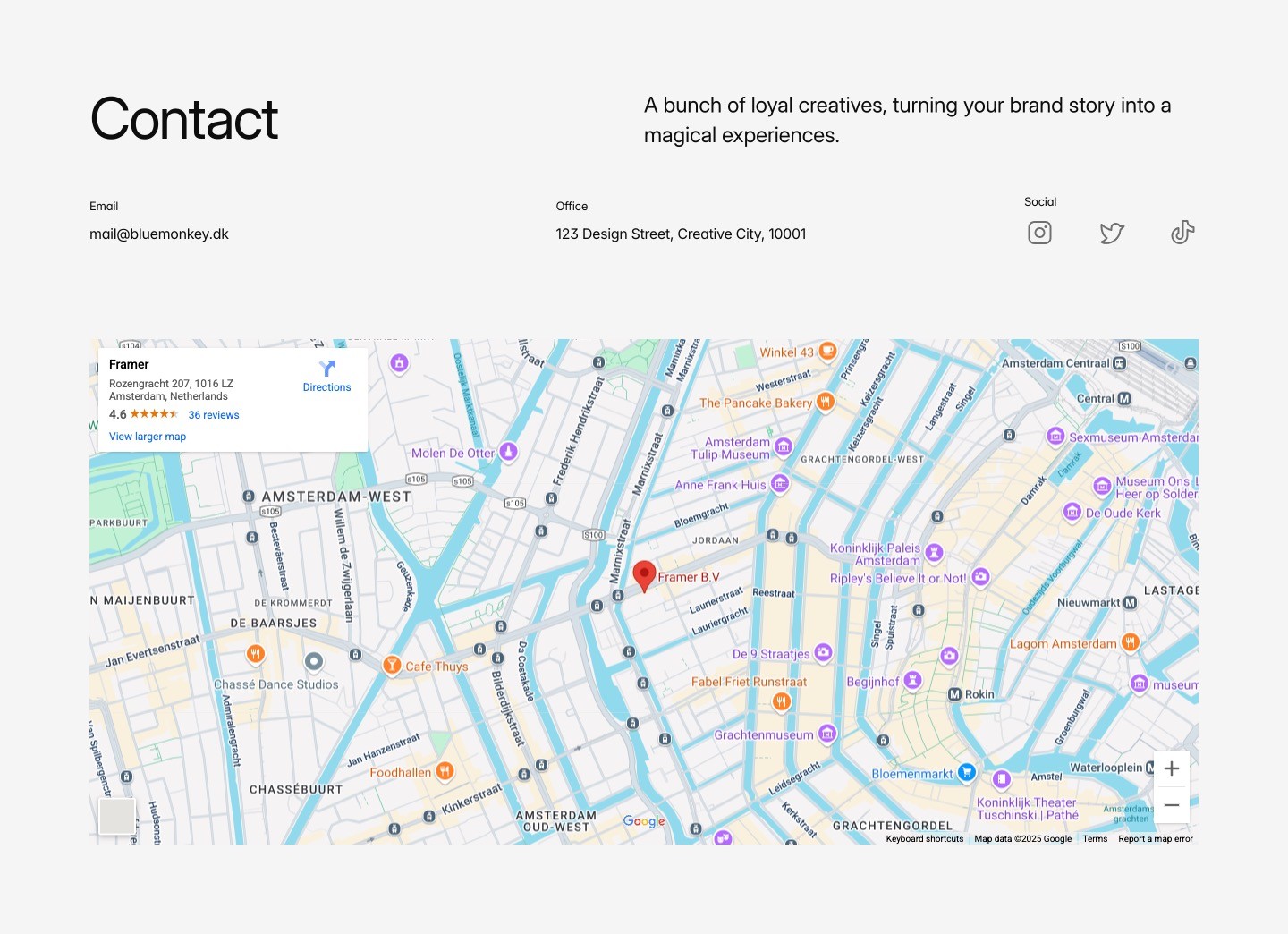Click the Contact heading
The height and width of the screenshot is (934, 1288).
click(184, 119)
